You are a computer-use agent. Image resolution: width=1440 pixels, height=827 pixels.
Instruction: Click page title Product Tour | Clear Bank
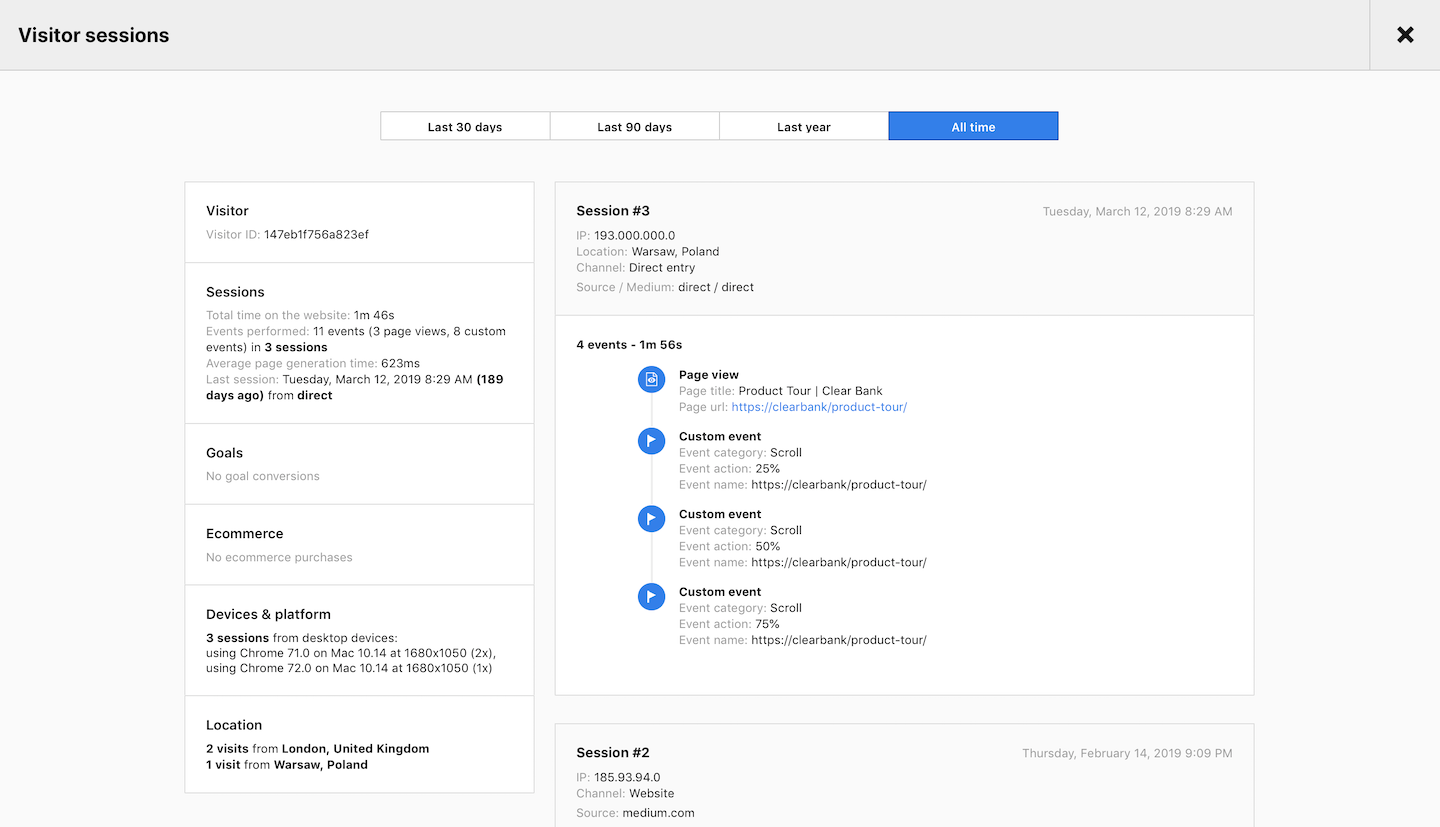(810, 391)
